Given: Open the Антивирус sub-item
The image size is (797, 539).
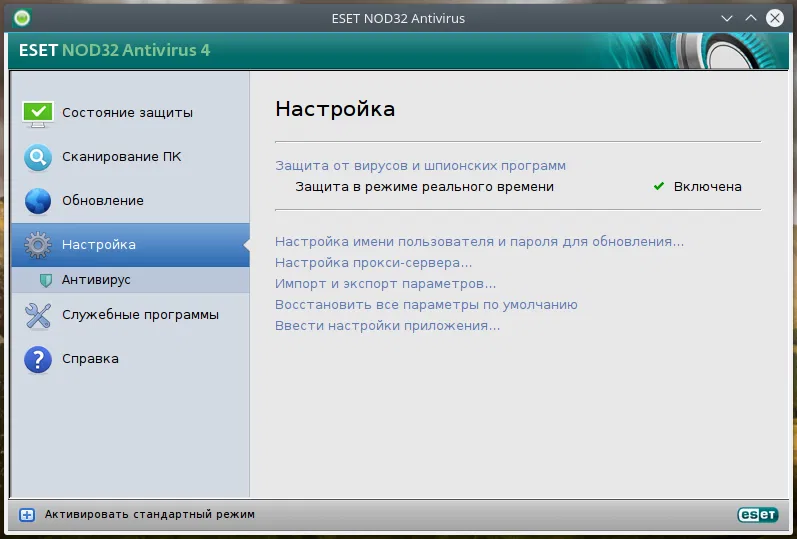Looking at the screenshot, I should coord(130,280).
